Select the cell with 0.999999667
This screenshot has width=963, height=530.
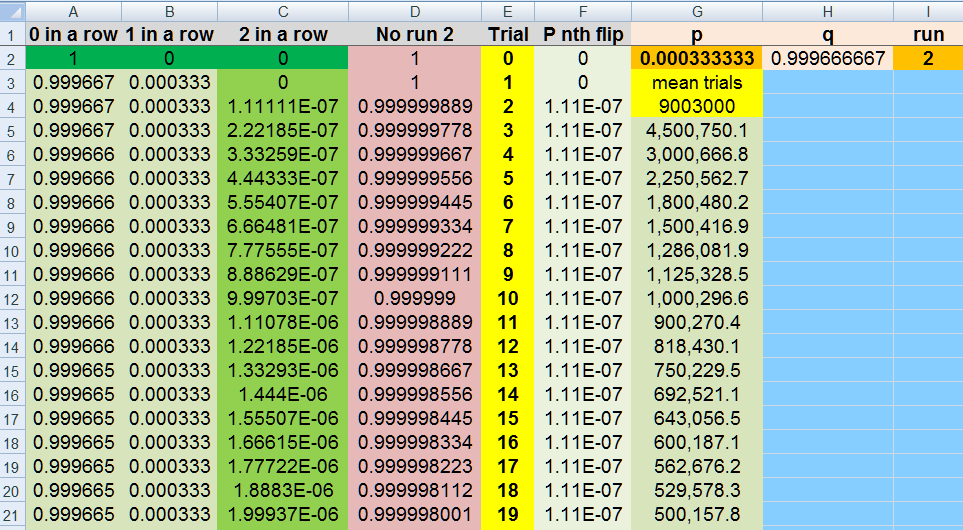point(415,154)
